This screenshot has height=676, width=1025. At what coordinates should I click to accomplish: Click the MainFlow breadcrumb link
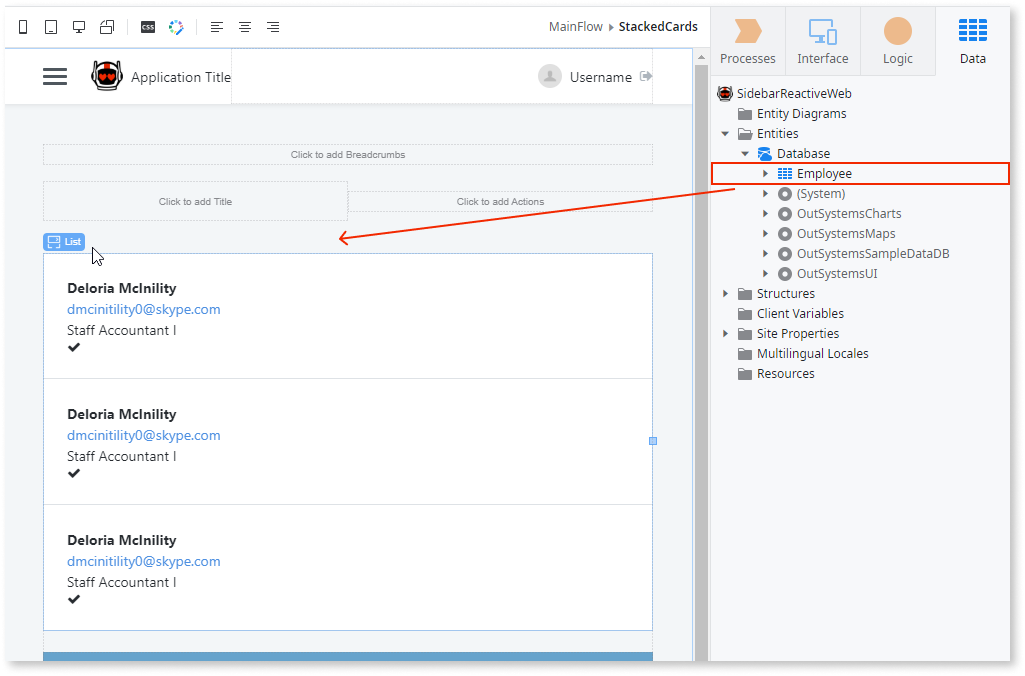pyautogui.click(x=575, y=26)
